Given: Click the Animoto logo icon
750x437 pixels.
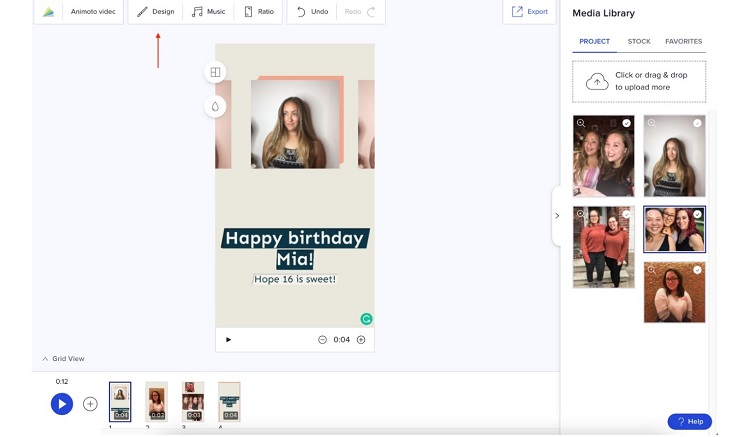Looking at the screenshot, I should click(48, 12).
